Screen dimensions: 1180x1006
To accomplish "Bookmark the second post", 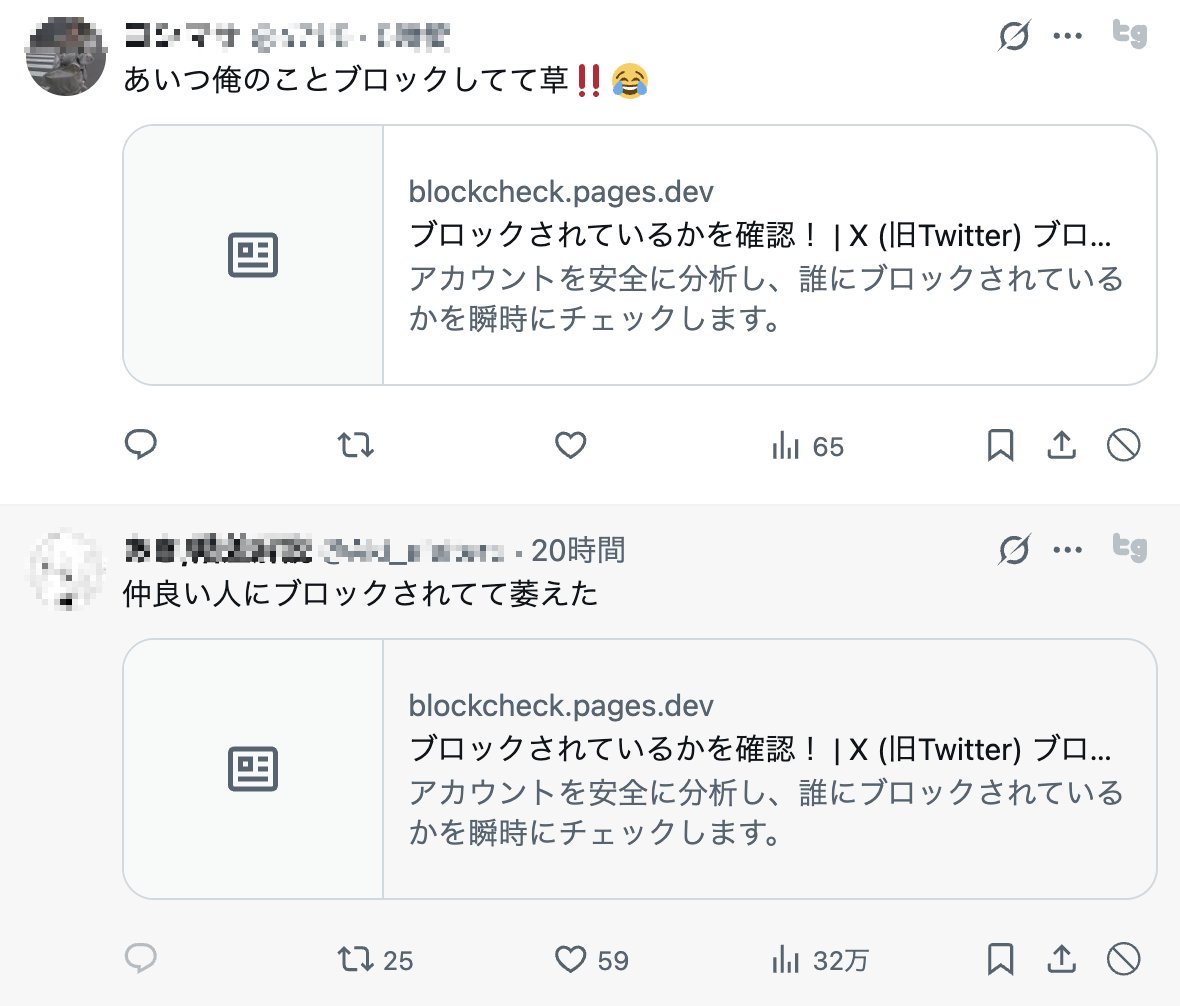I will 1000,960.
